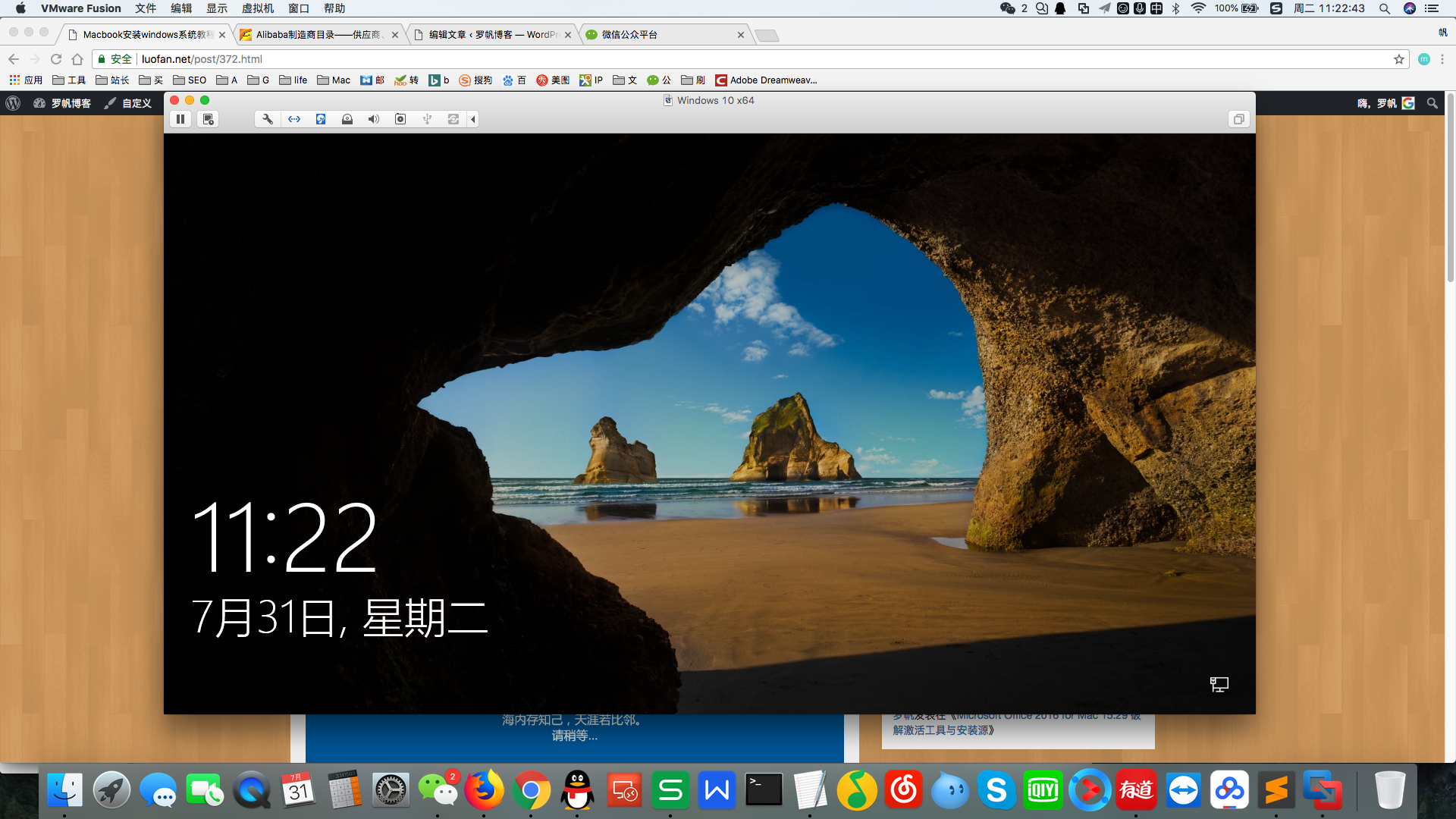Open System Preferences from the Dock
Screen dimensions: 1456x819
[391, 790]
